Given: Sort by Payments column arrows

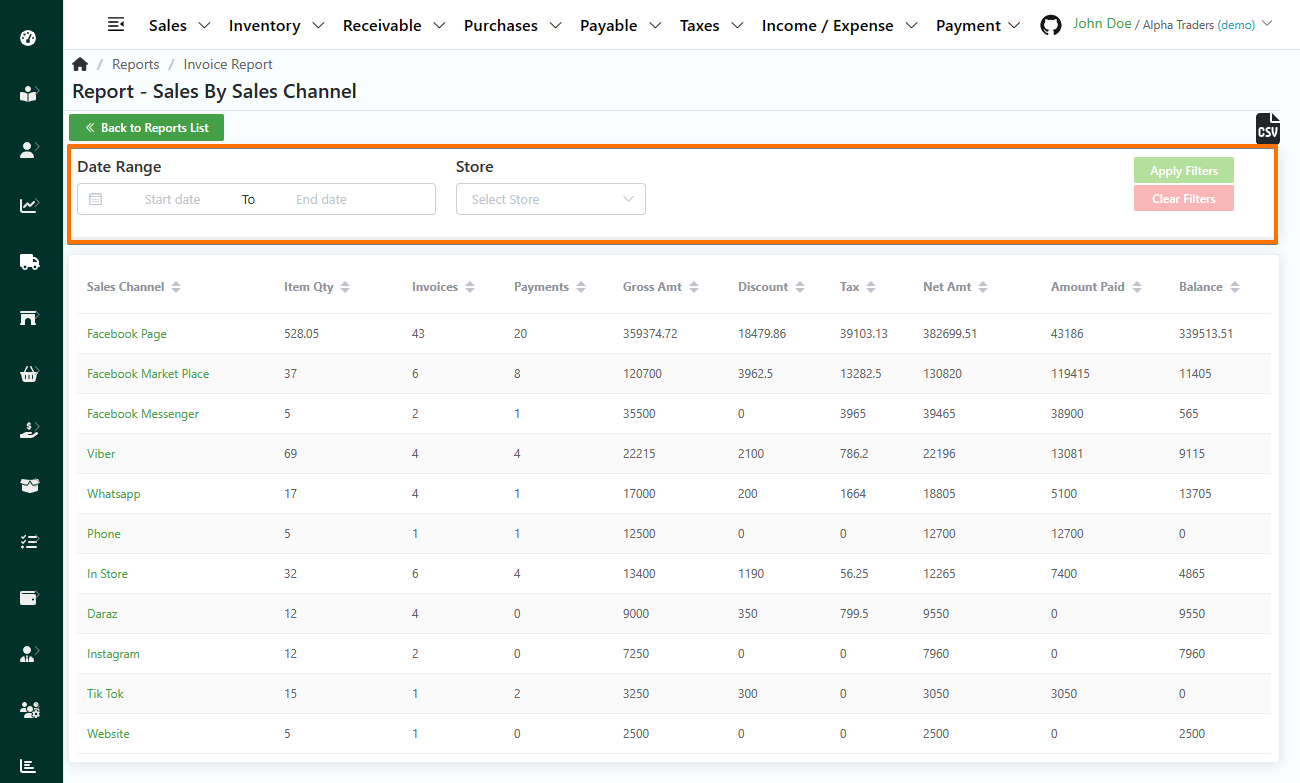Looking at the screenshot, I should click(580, 287).
